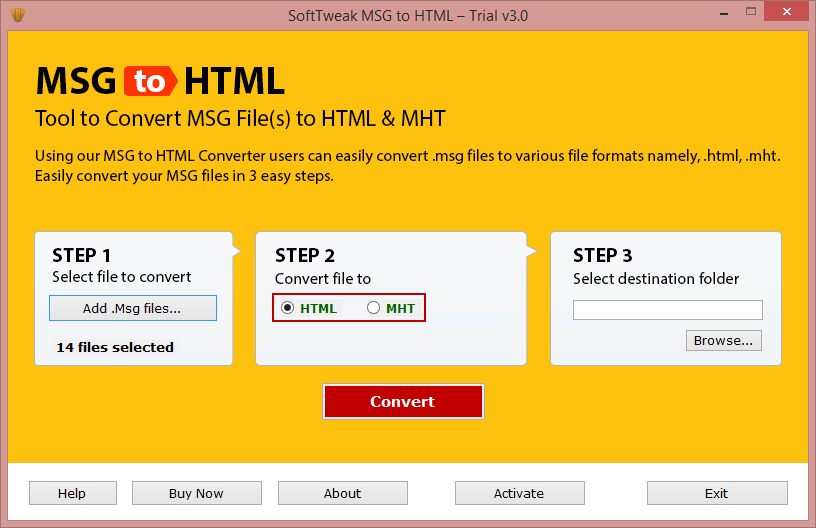The height and width of the screenshot is (528, 816).
Task: Click 'Tool to Convert MSG File(s) to HTML & MHT' subtitle
Action: [240, 119]
